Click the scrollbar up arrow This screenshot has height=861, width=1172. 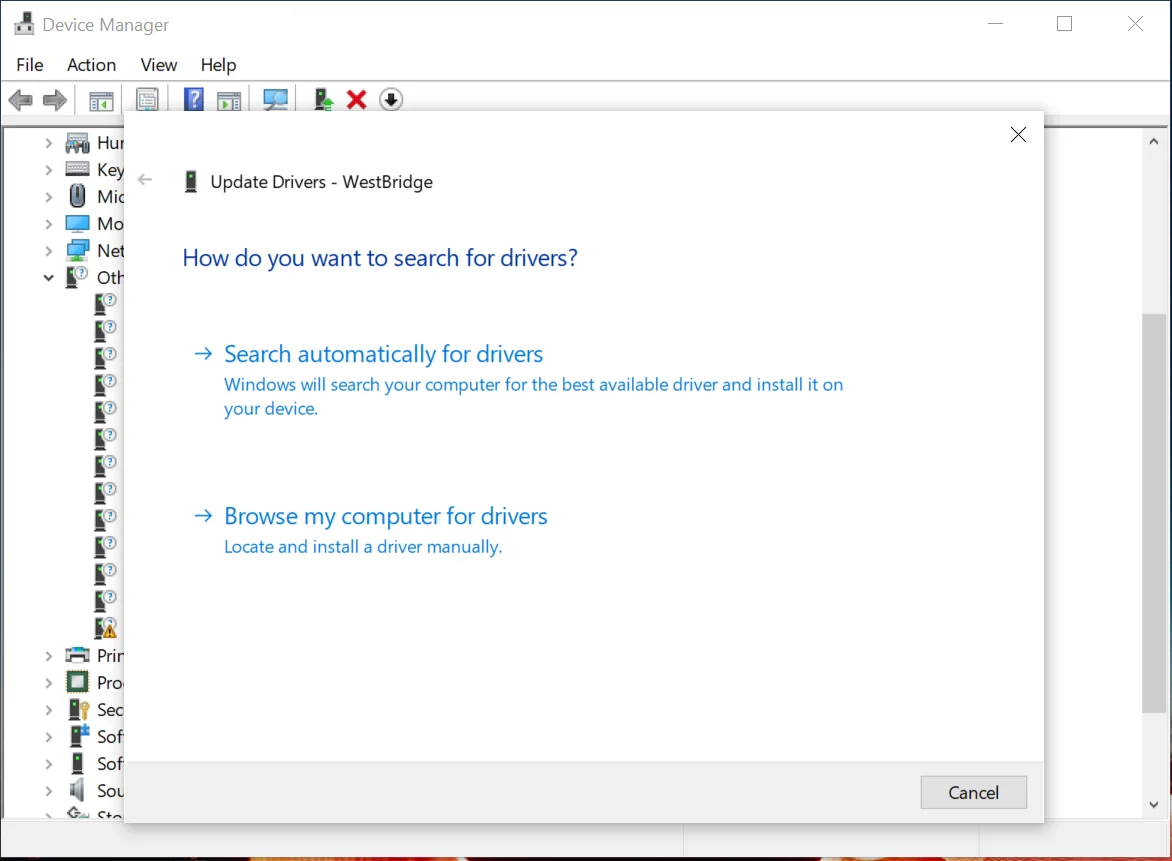[x=1153, y=141]
